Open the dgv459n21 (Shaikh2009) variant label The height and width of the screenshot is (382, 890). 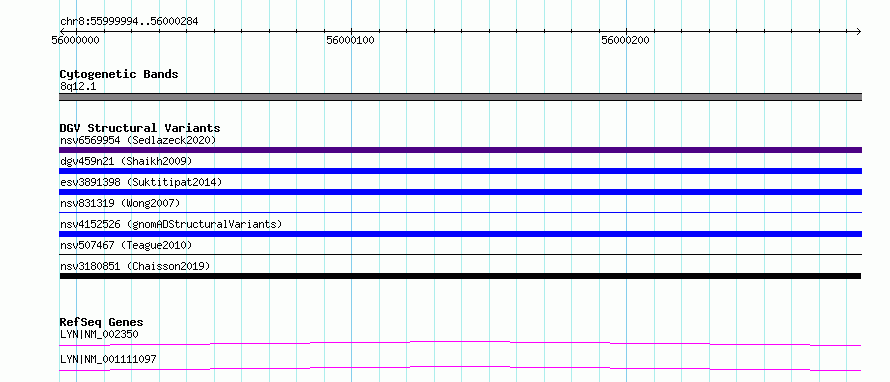click(x=126, y=161)
